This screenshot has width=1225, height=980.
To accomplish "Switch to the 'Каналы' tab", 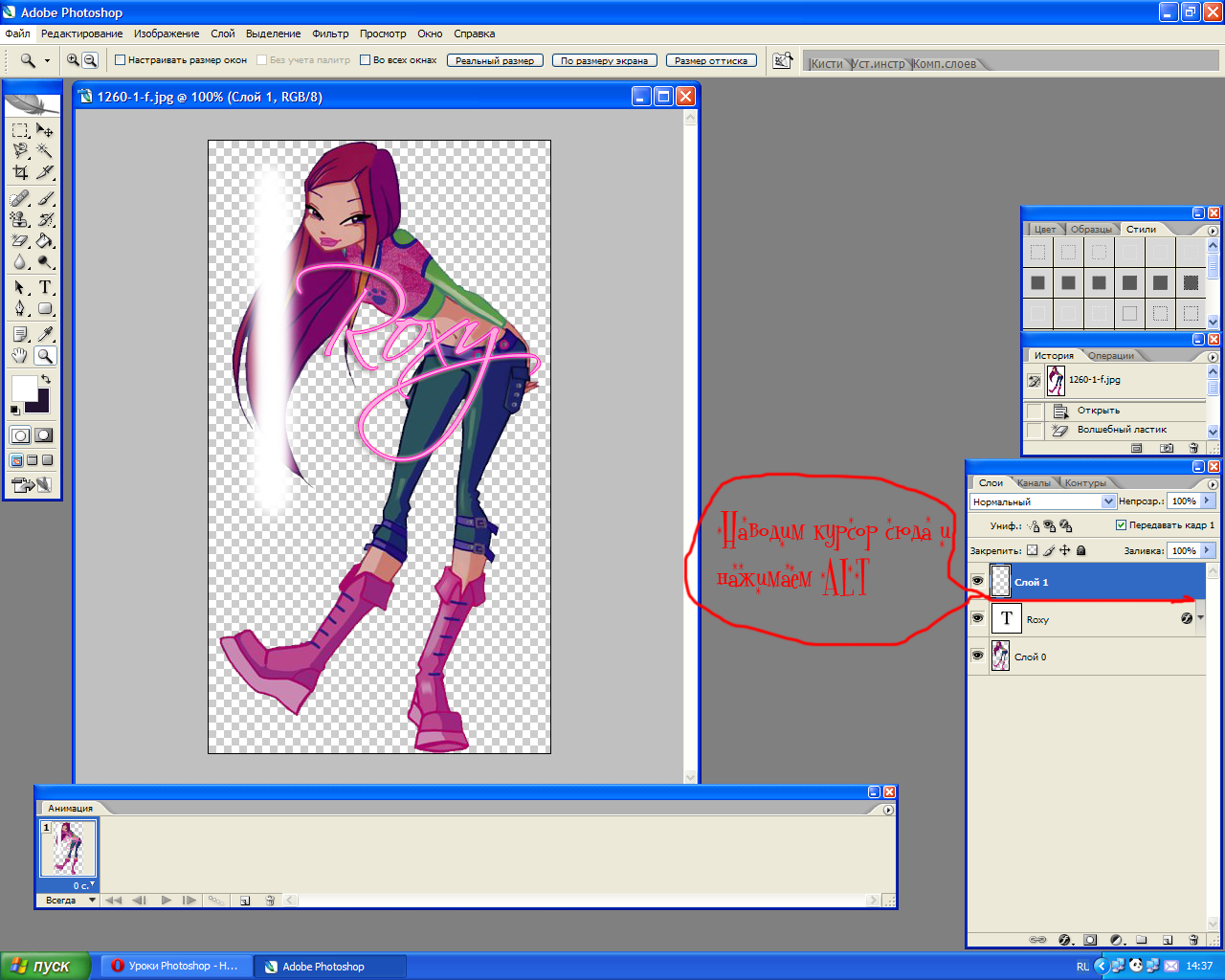I will click(x=1034, y=482).
